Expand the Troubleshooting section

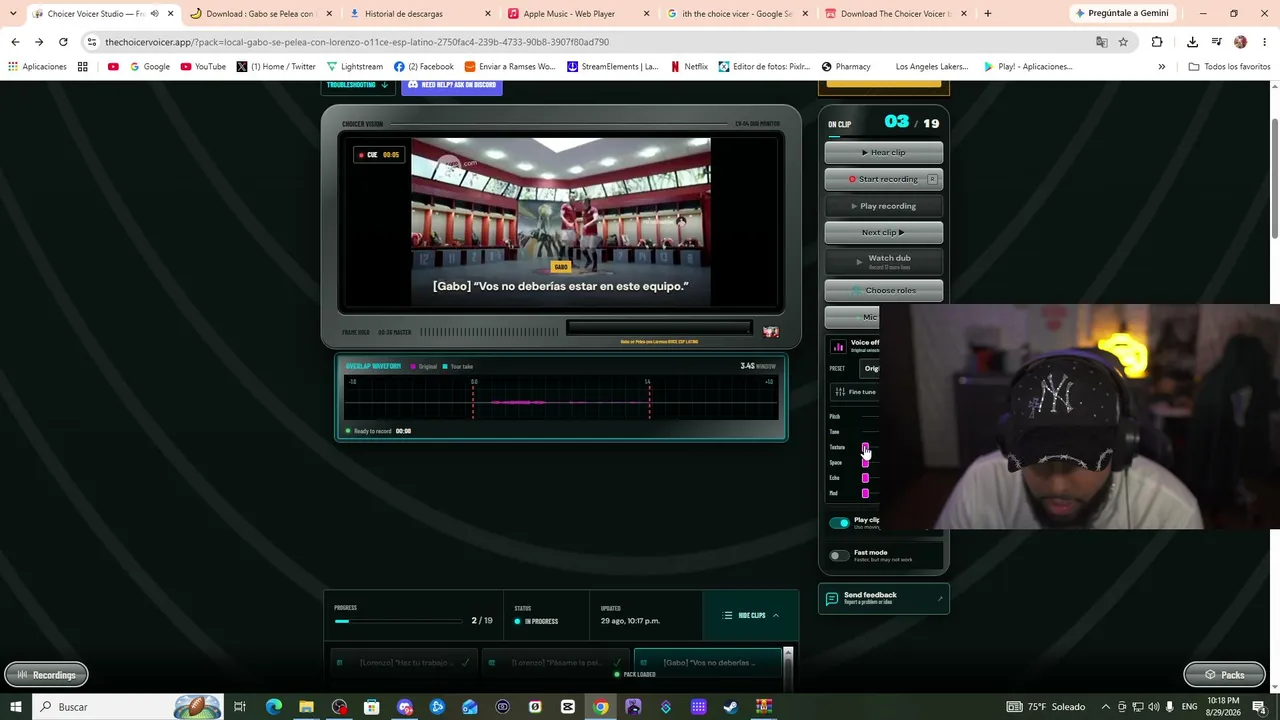357,85
